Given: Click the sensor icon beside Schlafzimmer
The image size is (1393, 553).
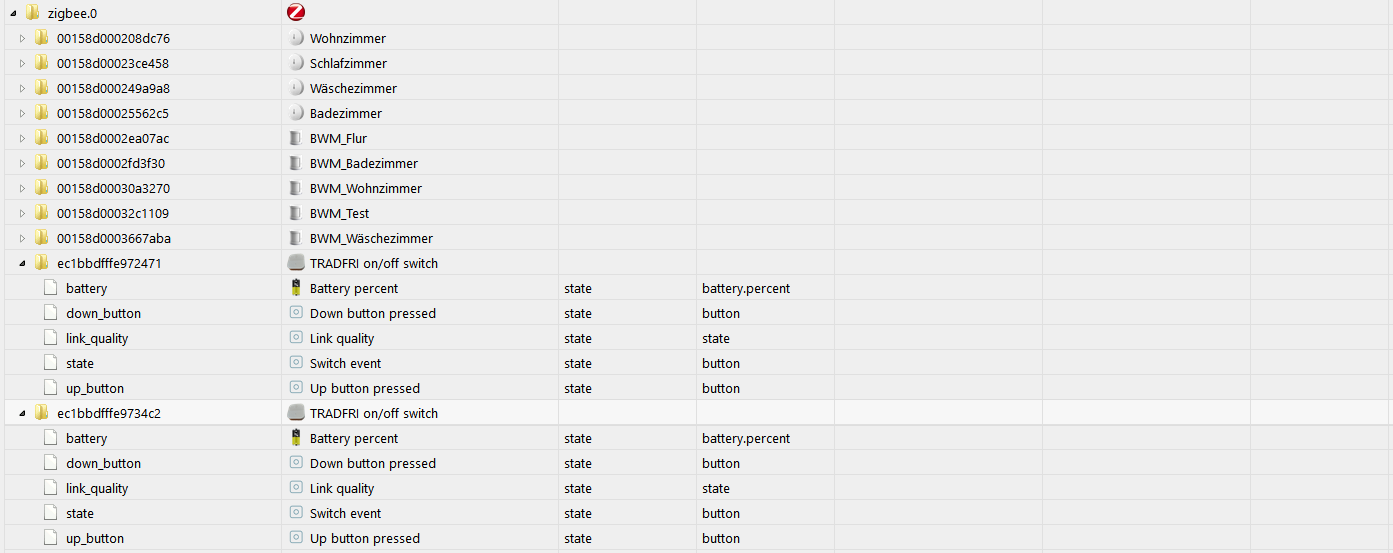Looking at the screenshot, I should tap(295, 63).
